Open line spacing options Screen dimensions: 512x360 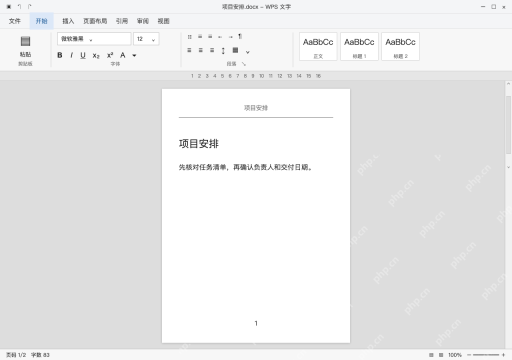tap(223, 50)
